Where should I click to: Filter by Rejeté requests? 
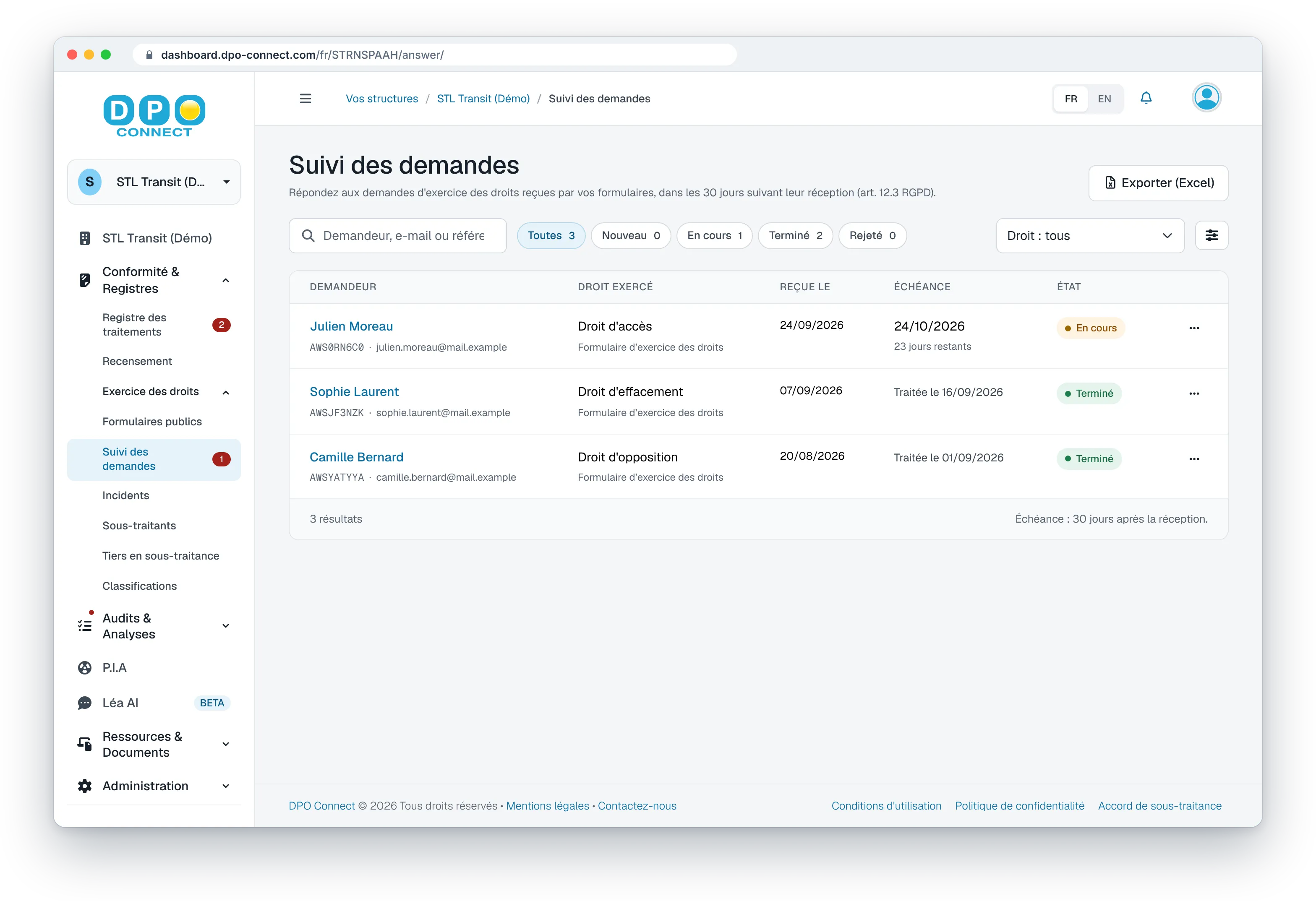(872, 235)
